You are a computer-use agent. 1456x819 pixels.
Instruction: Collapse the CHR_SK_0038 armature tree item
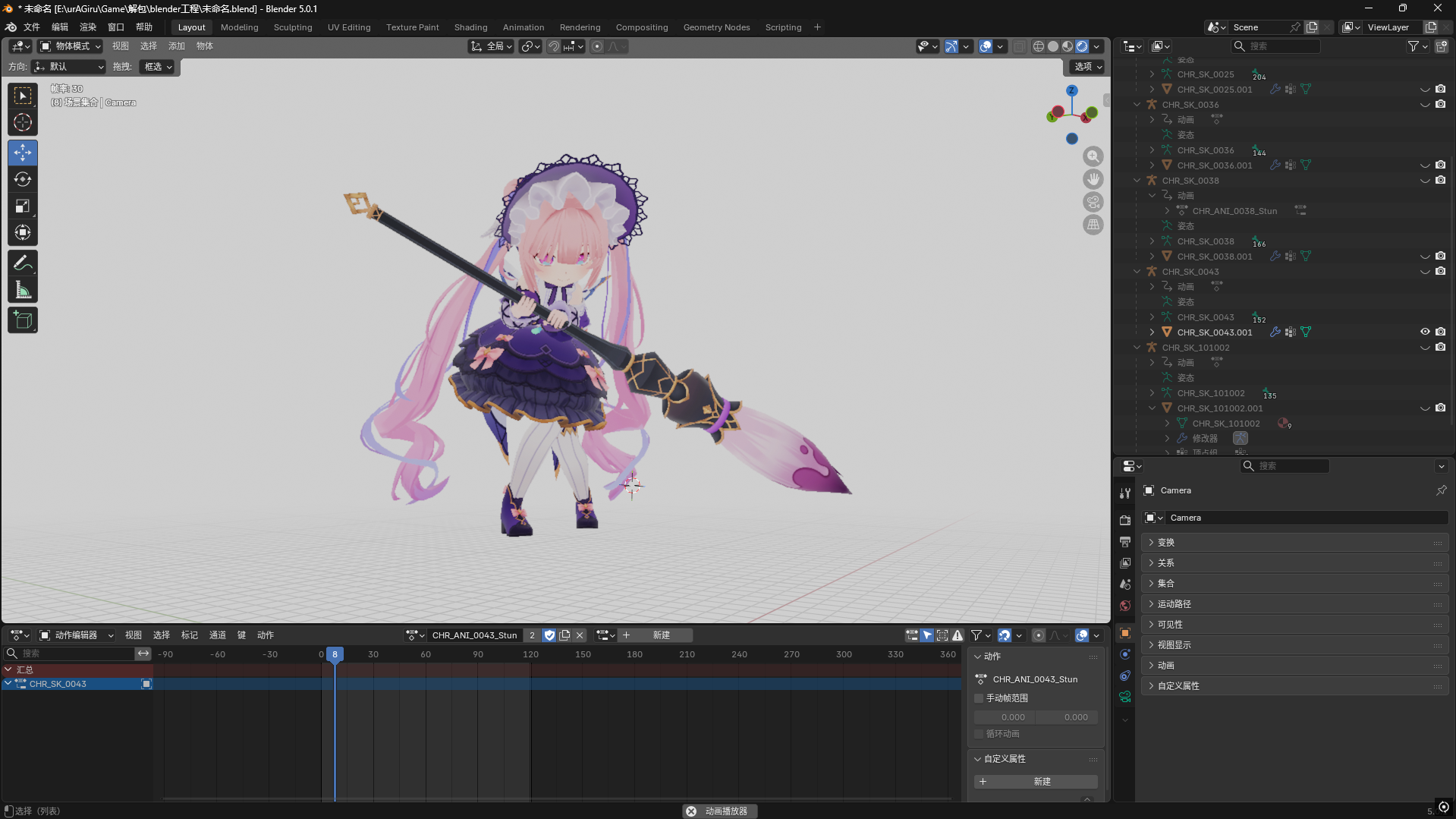(1137, 181)
